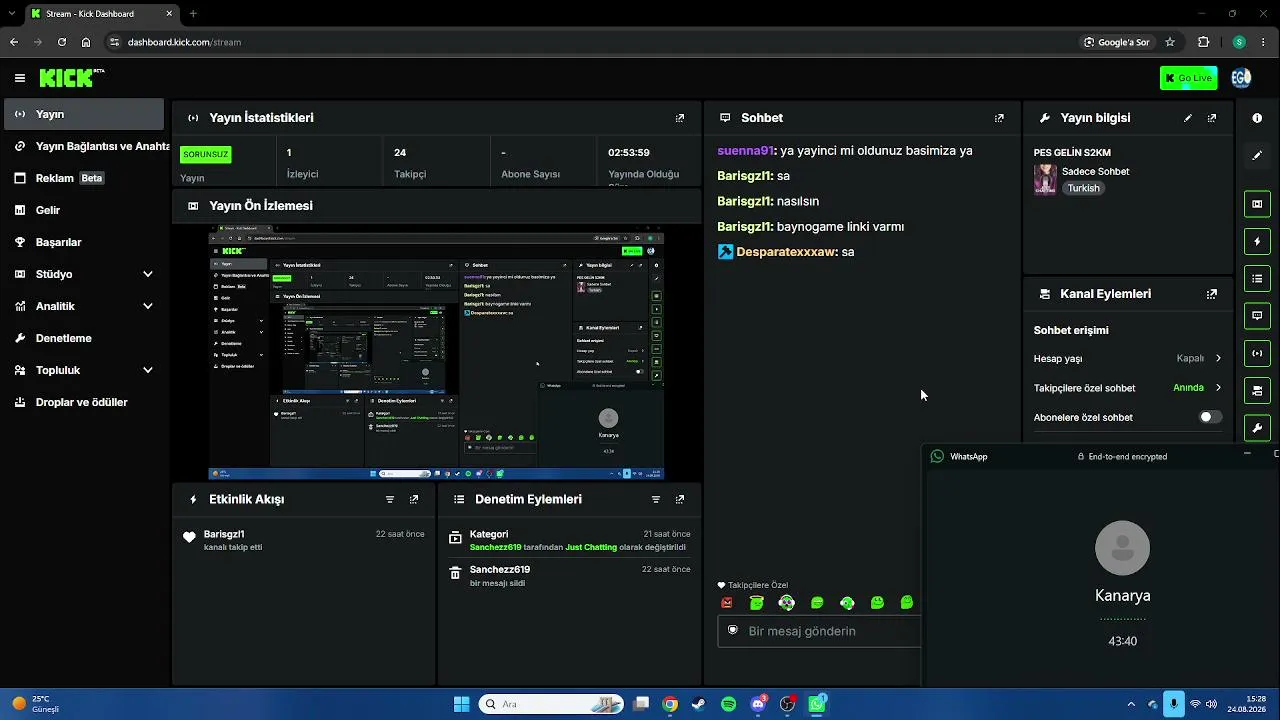The height and width of the screenshot is (720, 1280).
Task: Click the Kanarya contact avatar in WhatsApp
Action: pos(1123,548)
